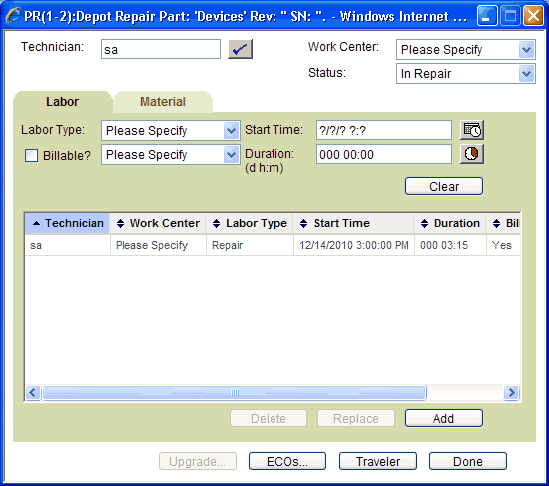Screen dimensions: 549x486
Task: Click the Duration clock timer icon
Action: click(x=472, y=154)
